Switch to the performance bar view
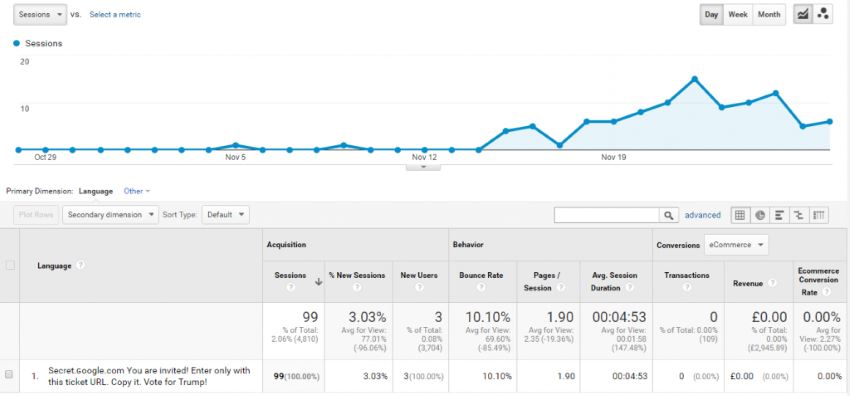850x396 pixels. 780,215
